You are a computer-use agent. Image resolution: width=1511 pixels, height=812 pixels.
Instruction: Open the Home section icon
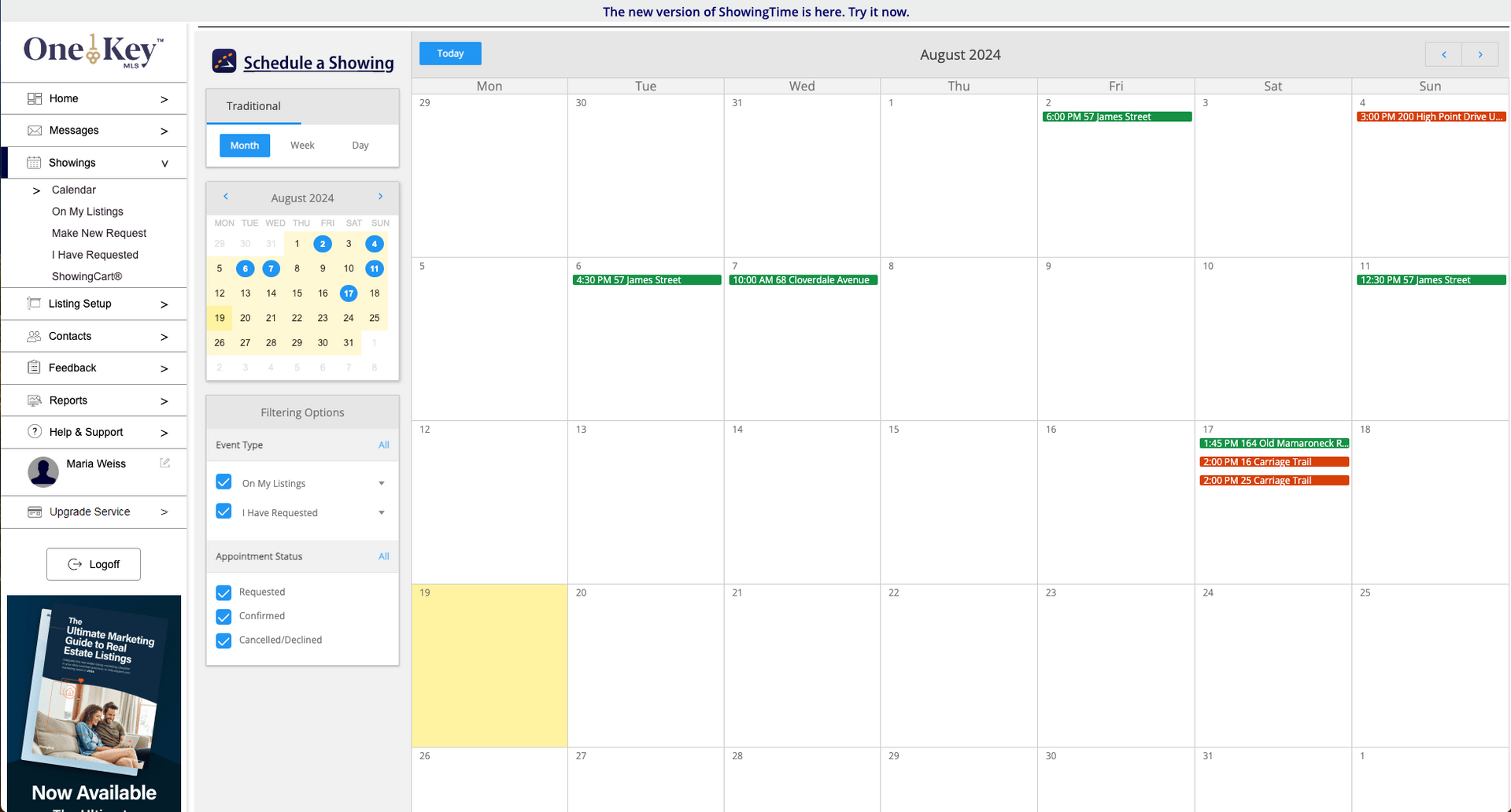point(35,98)
